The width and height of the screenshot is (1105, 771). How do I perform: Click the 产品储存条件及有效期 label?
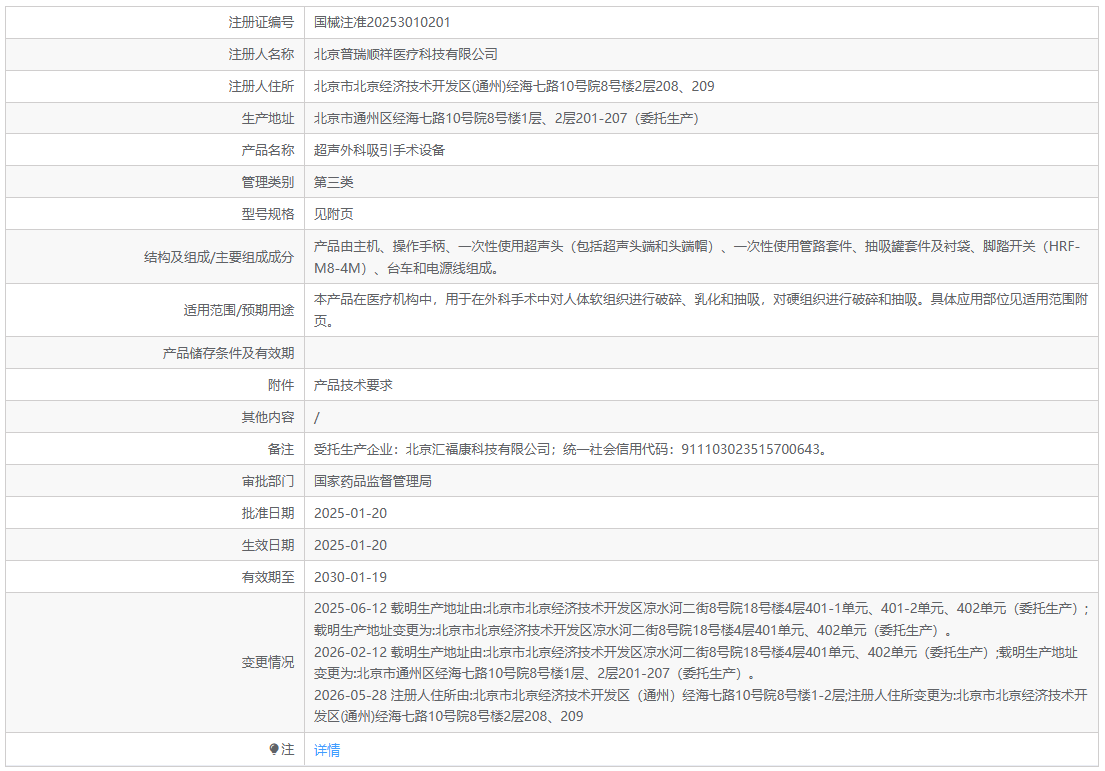click(228, 353)
